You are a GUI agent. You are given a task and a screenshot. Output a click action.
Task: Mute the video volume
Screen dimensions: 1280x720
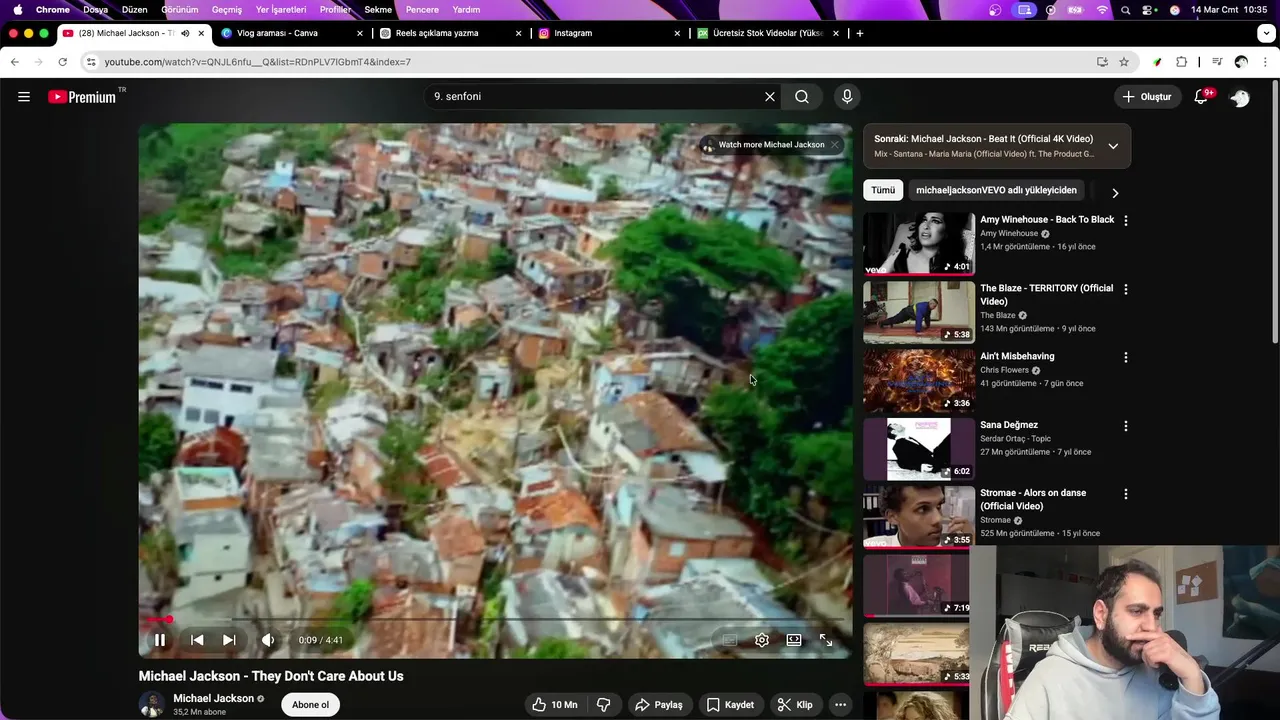[x=268, y=640]
